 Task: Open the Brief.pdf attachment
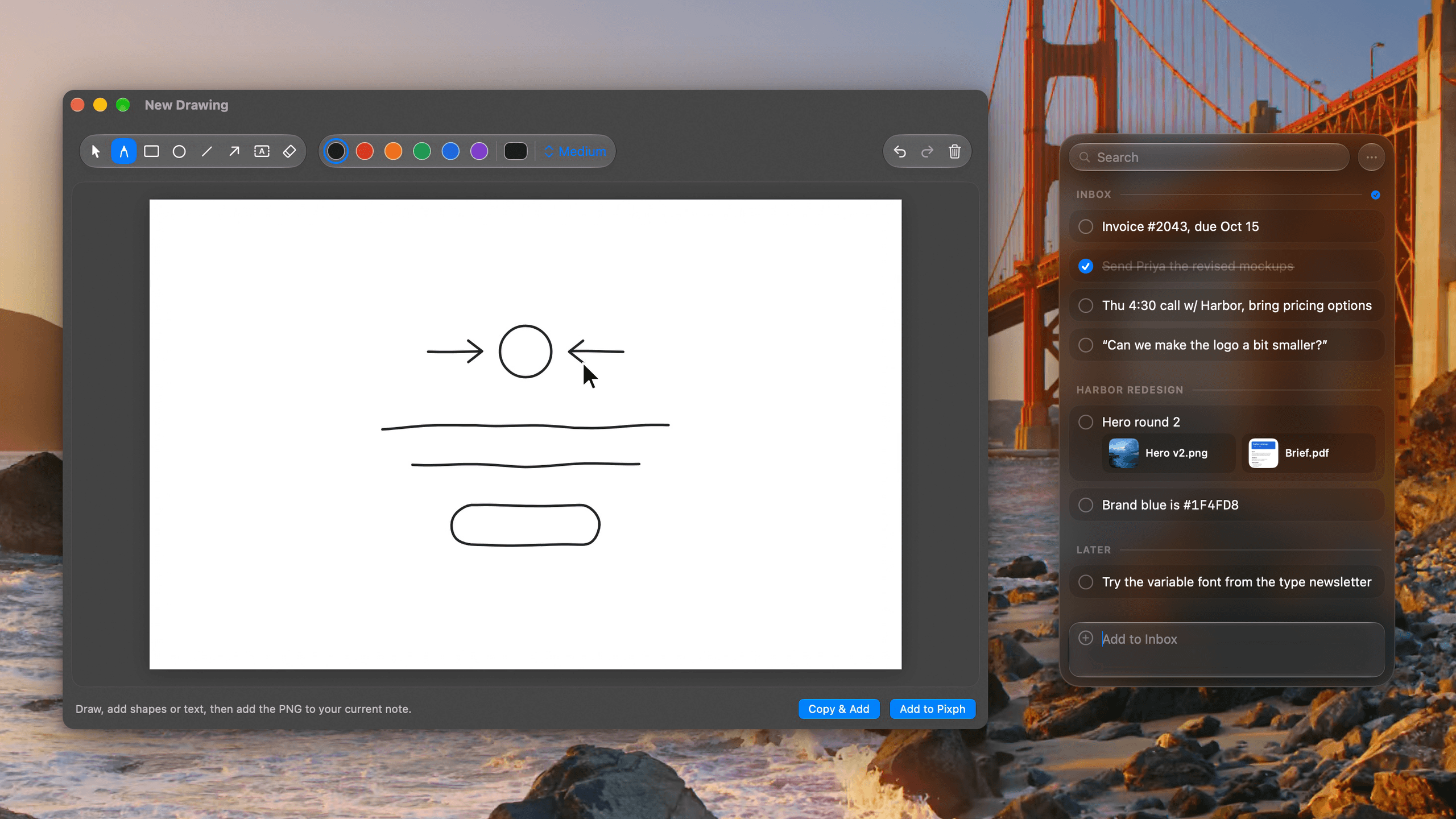(x=1308, y=453)
